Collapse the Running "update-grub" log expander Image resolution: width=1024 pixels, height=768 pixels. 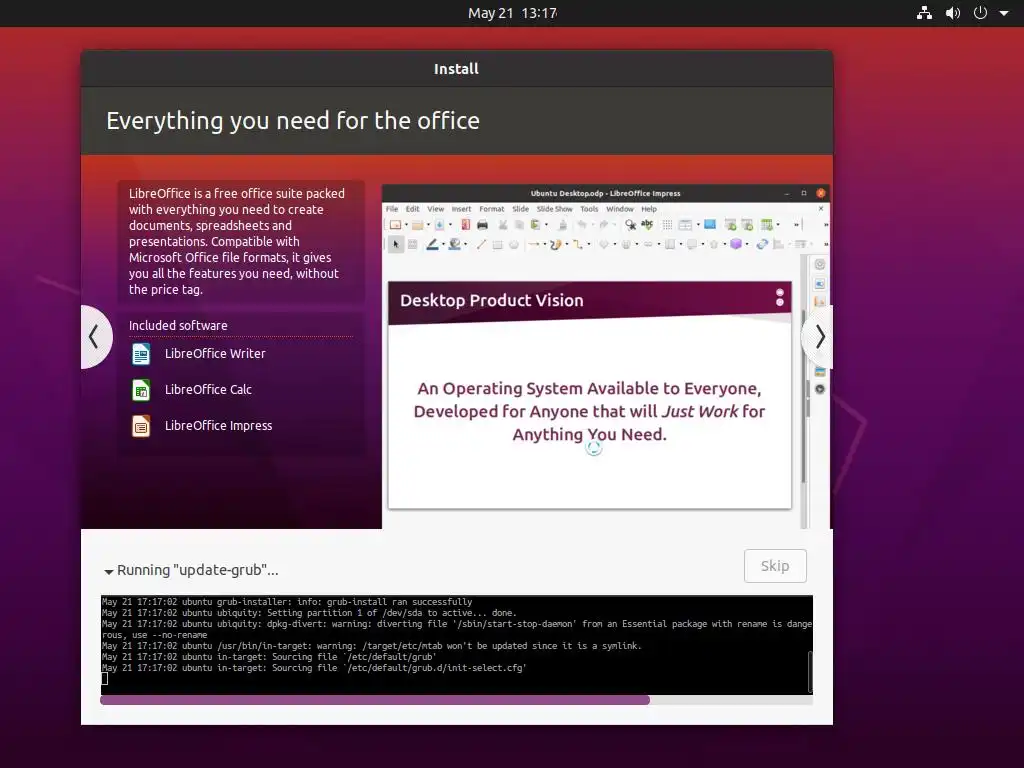(x=108, y=571)
